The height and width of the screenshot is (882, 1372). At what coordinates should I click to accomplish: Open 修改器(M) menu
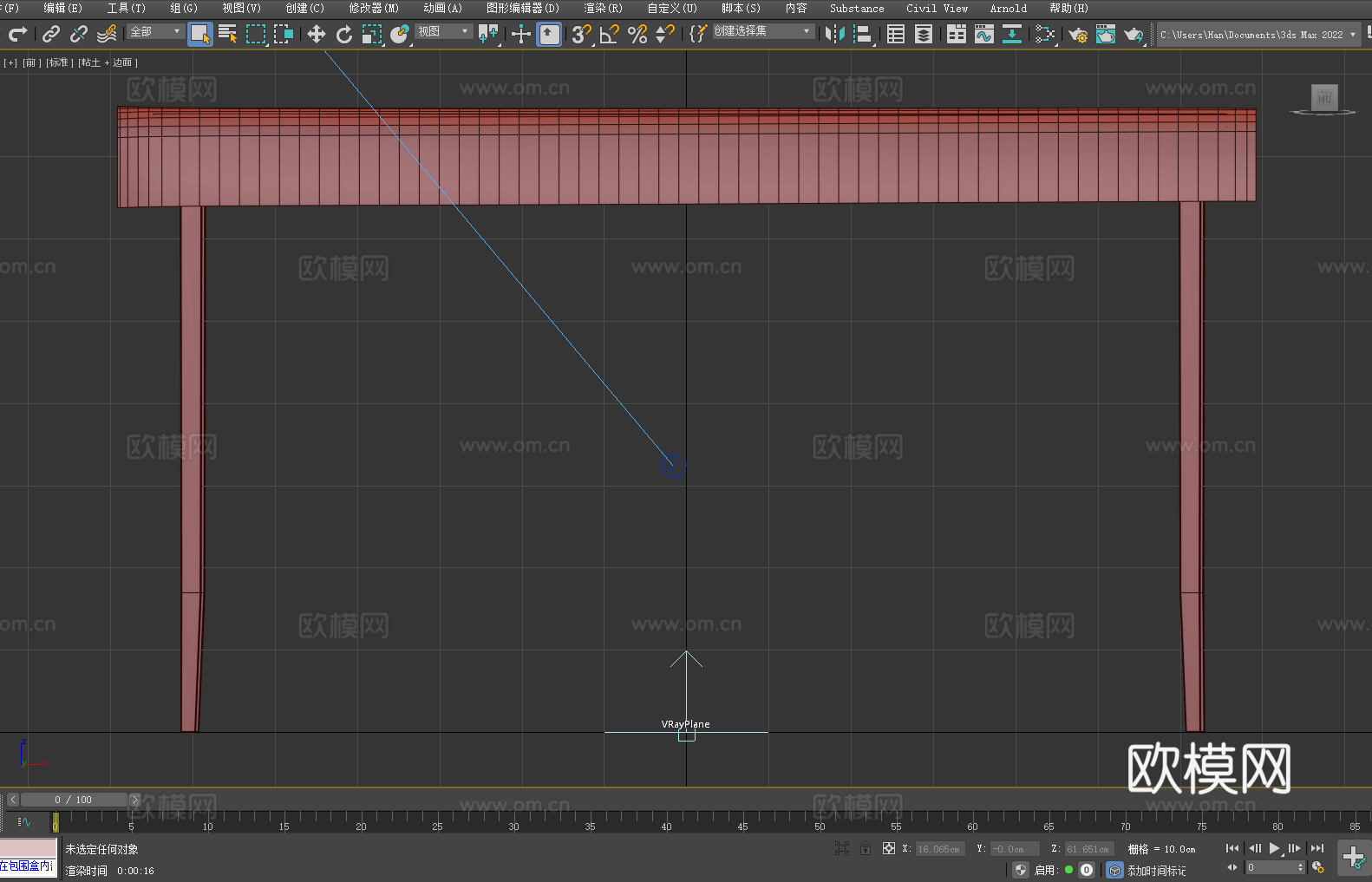click(374, 8)
